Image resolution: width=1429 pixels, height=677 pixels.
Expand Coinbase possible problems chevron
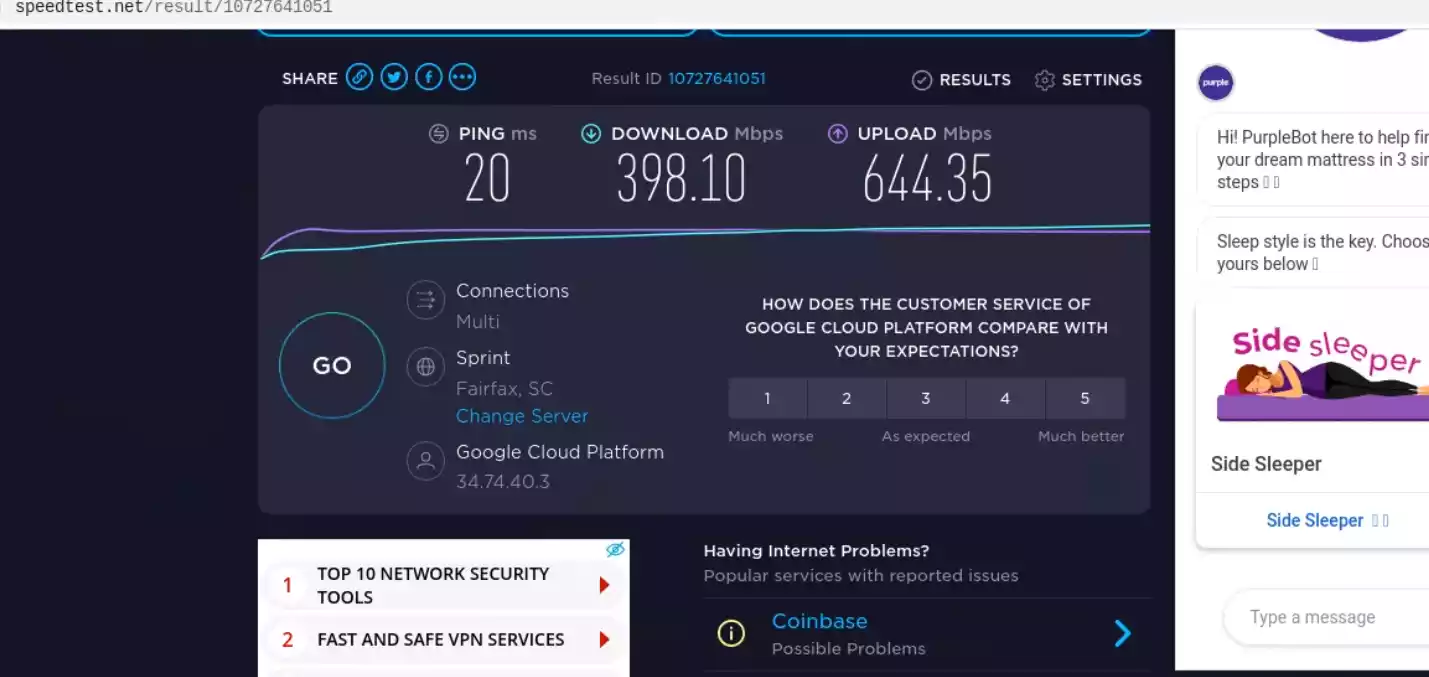pos(1122,633)
